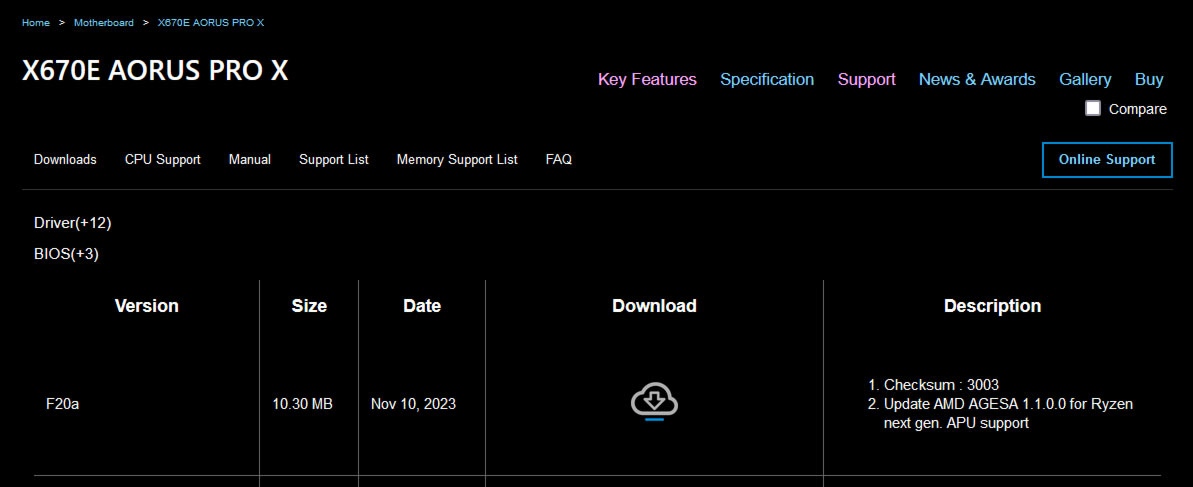Select the Downloads sub-menu item
This screenshot has height=487, width=1193.
pyautogui.click(x=65, y=159)
